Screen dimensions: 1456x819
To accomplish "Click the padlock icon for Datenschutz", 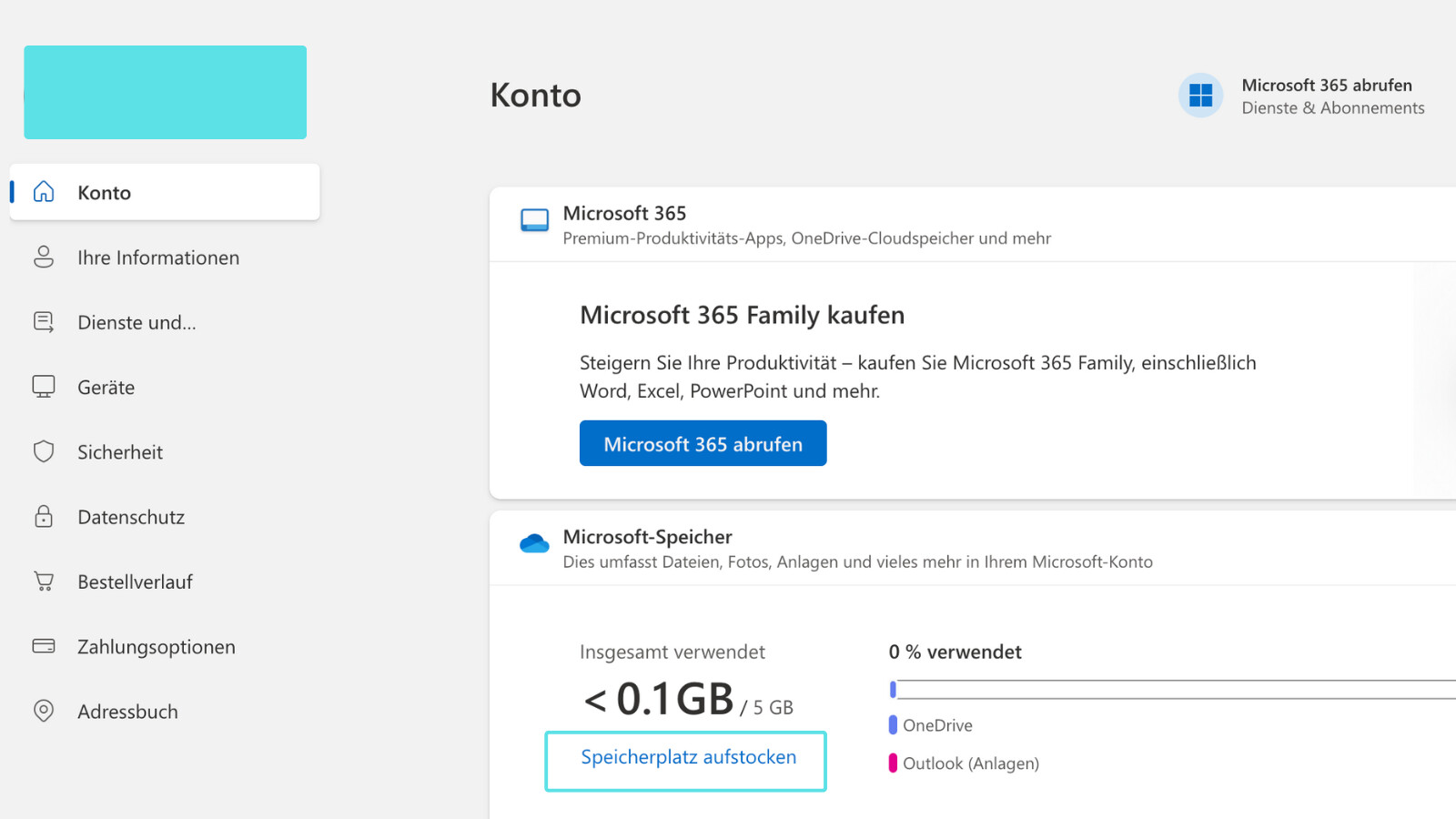I will (44, 517).
